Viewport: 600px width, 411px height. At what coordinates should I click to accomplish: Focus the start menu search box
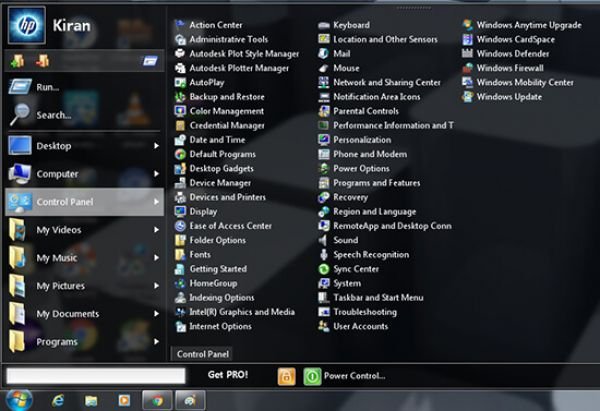click(x=96, y=376)
